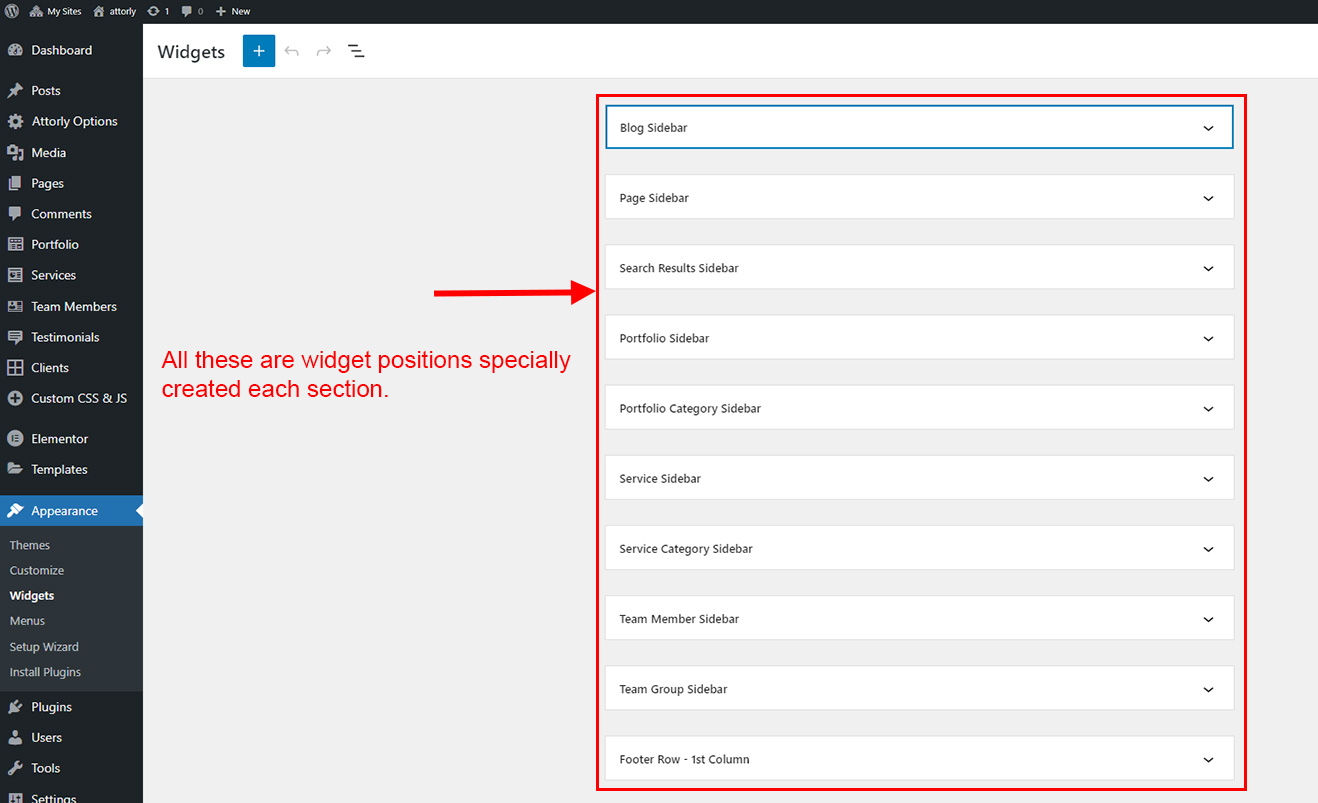Open My Sites in admin bar

point(57,11)
